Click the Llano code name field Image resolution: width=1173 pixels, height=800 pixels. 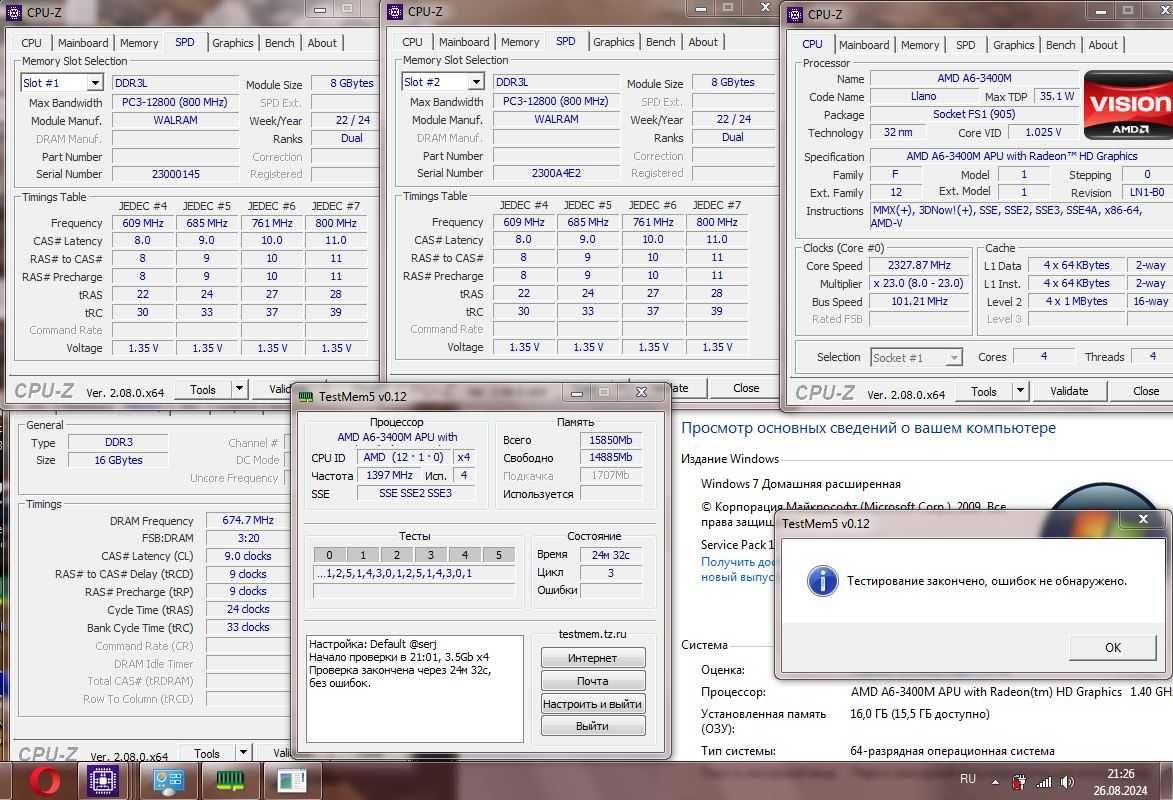click(x=923, y=96)
